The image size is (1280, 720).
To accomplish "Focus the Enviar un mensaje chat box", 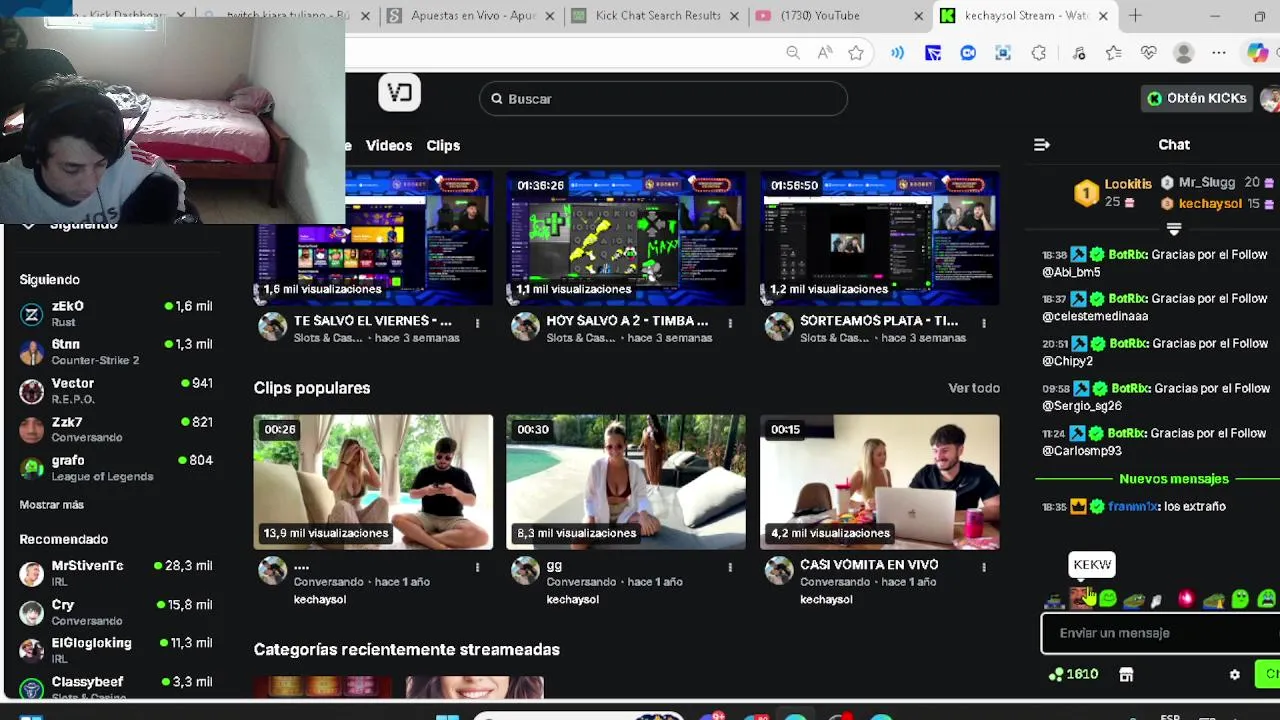I will coord(1160,633).
